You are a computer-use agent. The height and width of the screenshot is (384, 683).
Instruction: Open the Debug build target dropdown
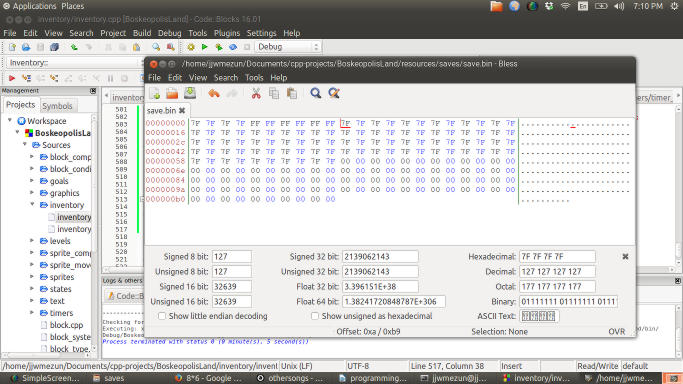coord(287,47)
